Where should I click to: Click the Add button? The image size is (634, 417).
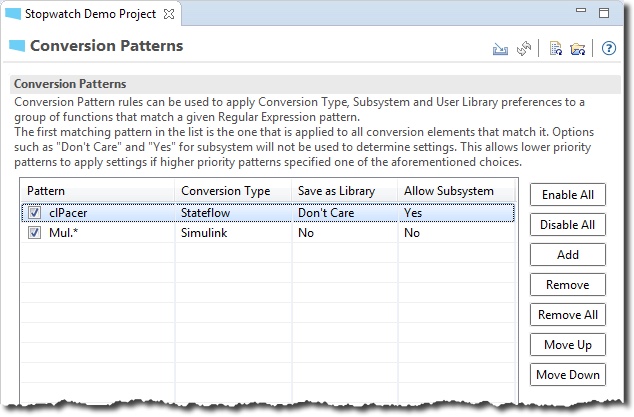(x=568, y=254)
